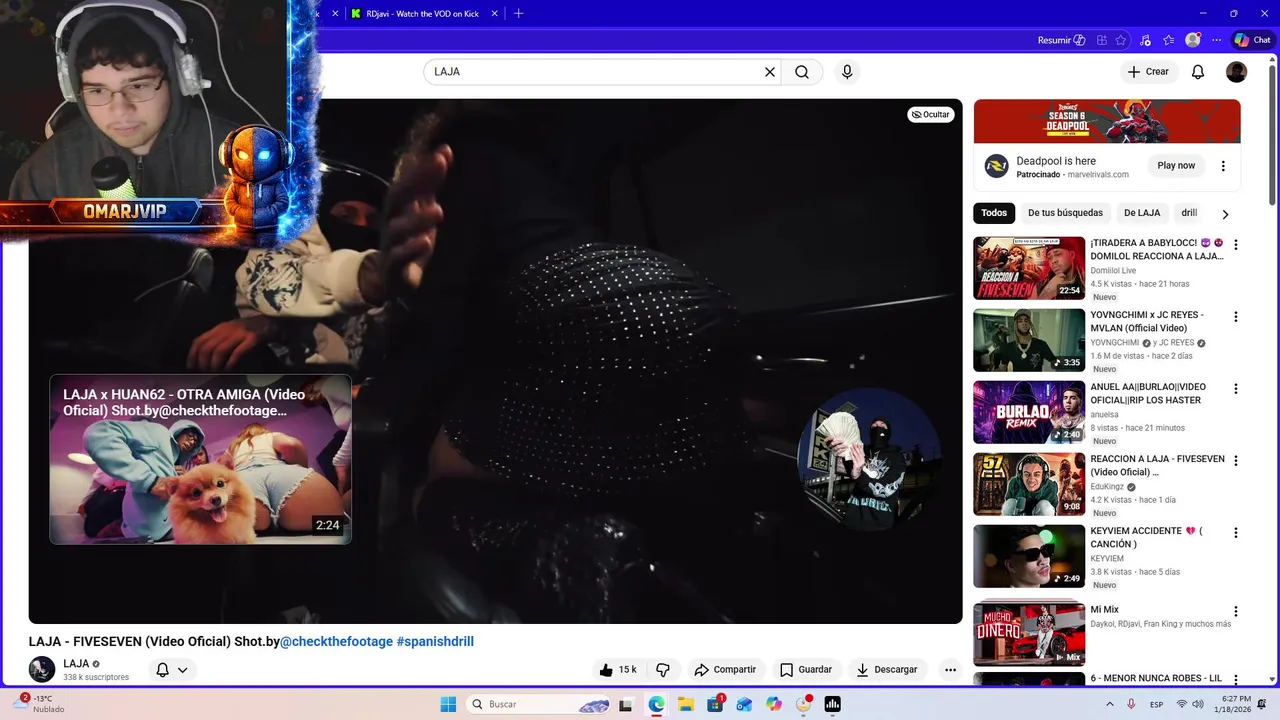The height and width of the screenshot is (720, 1280).
Task: Open options menu for REACCION A LAJA video
Action: coord(1235,460)
